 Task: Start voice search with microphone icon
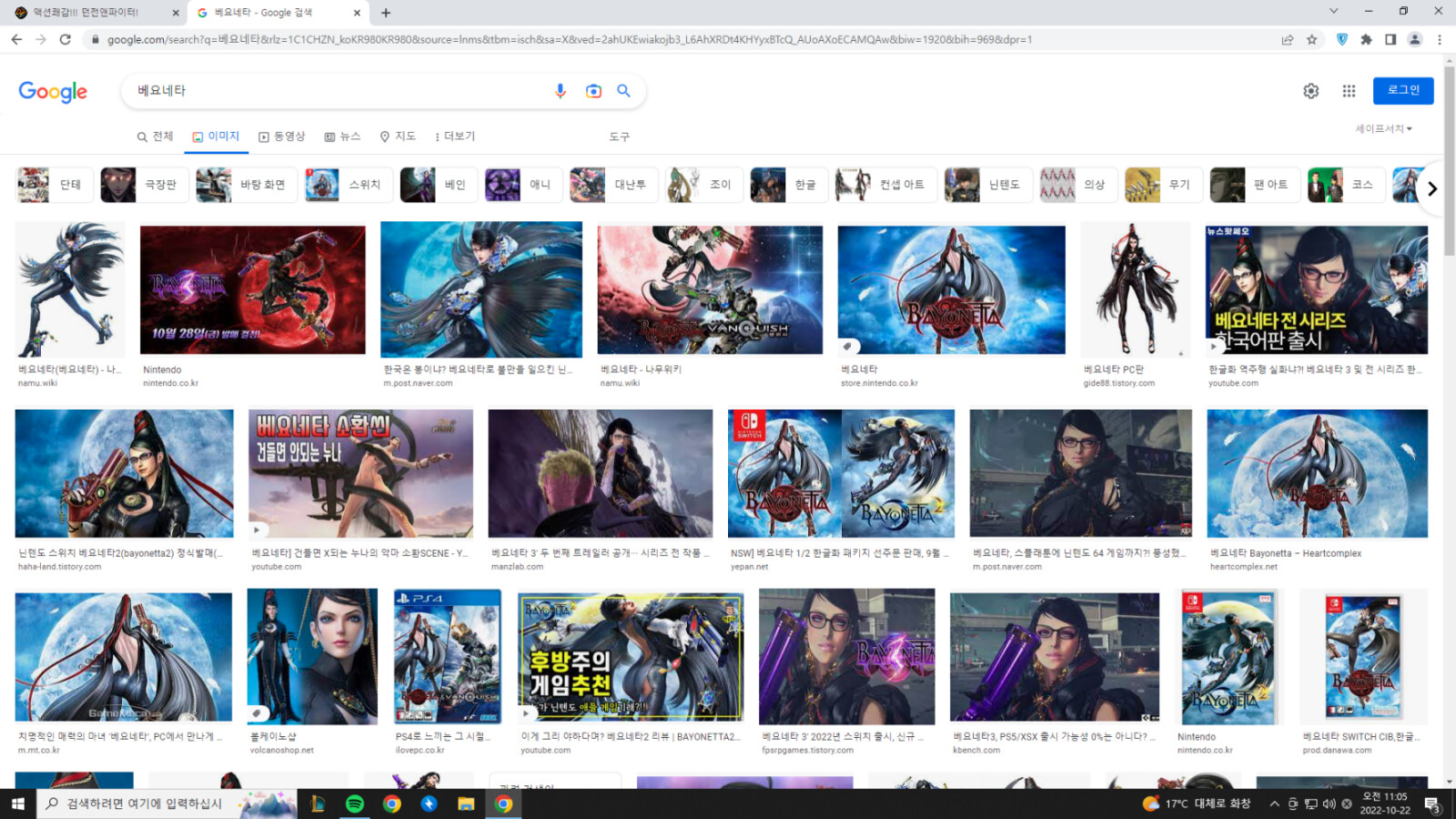click(x=560, y=91)
